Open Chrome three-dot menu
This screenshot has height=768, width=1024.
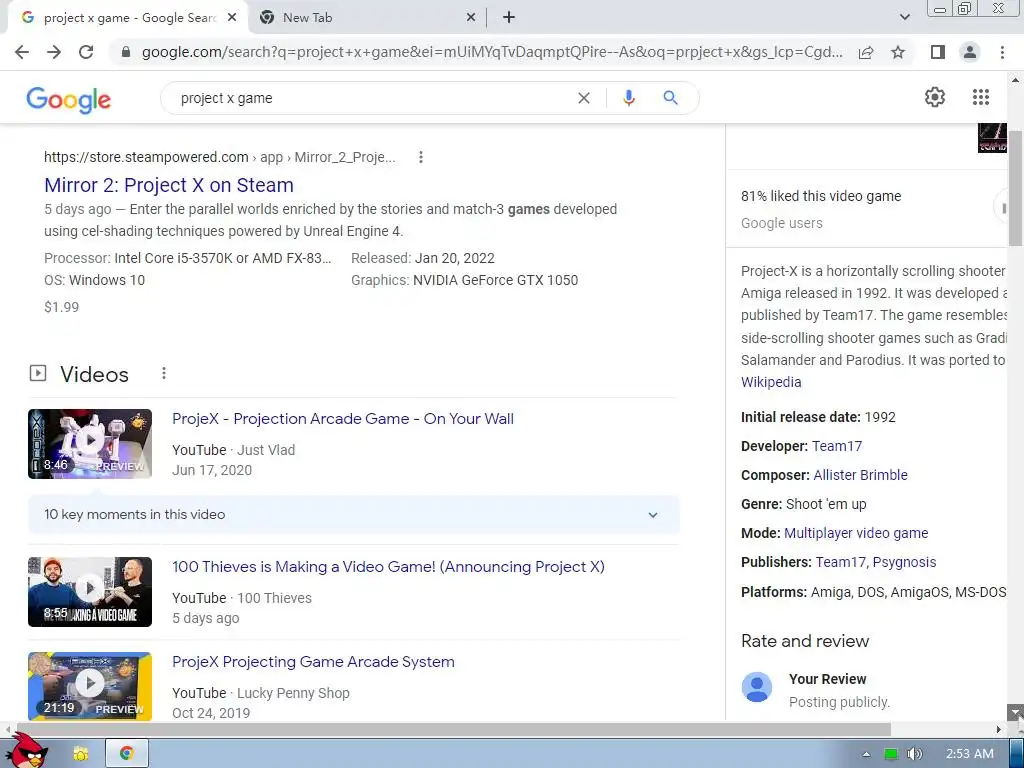pyautogui.click(x=1002, y=52)
